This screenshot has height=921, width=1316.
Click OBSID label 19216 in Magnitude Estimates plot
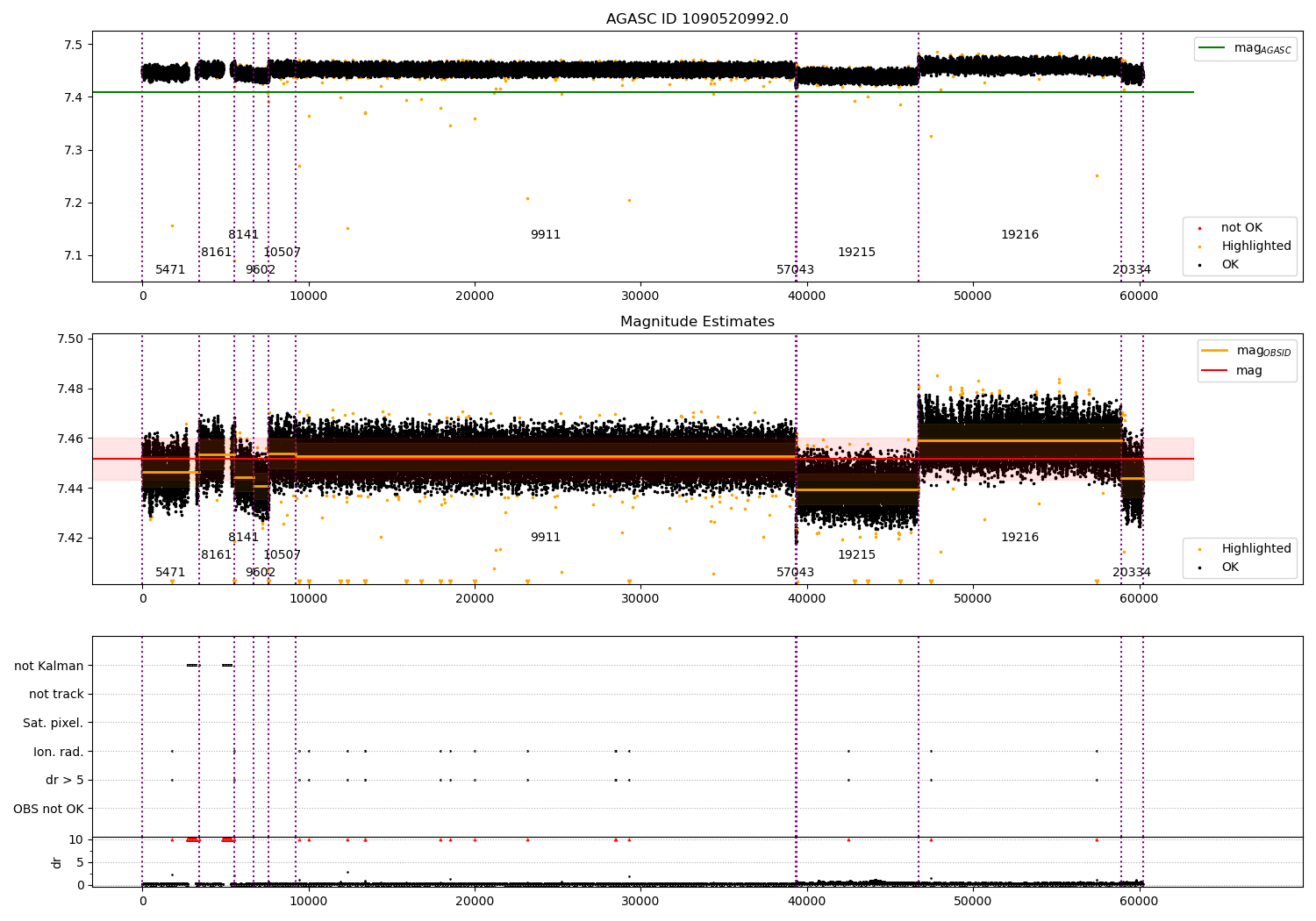1019,538
